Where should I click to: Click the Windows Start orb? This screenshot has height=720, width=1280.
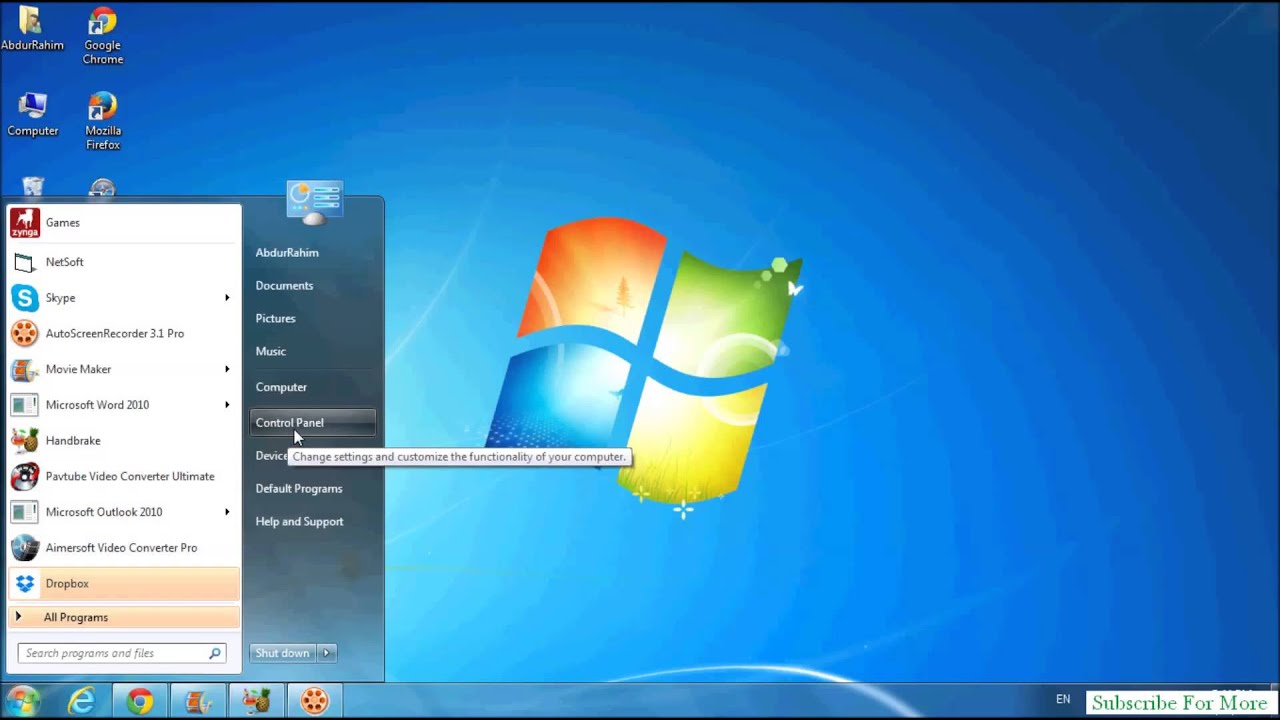pyautogui.click(x=22, y=702)
